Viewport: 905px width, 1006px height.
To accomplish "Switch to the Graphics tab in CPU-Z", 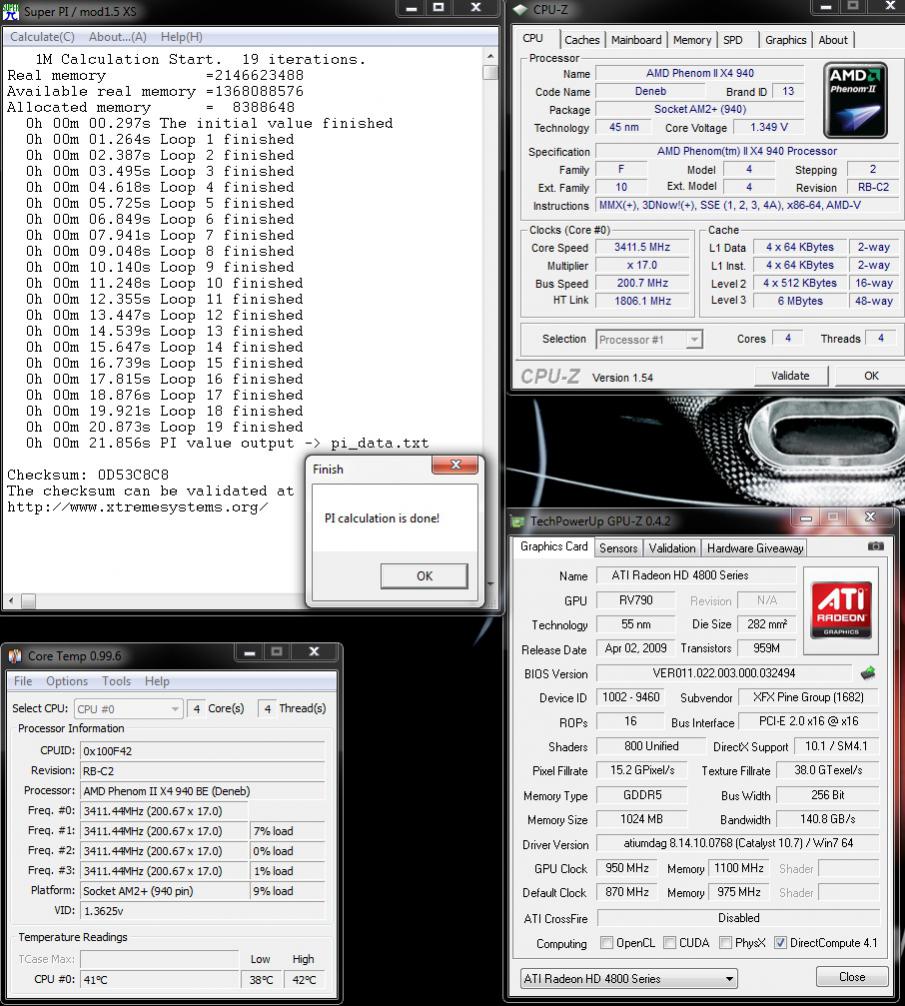I will (786, 40).
